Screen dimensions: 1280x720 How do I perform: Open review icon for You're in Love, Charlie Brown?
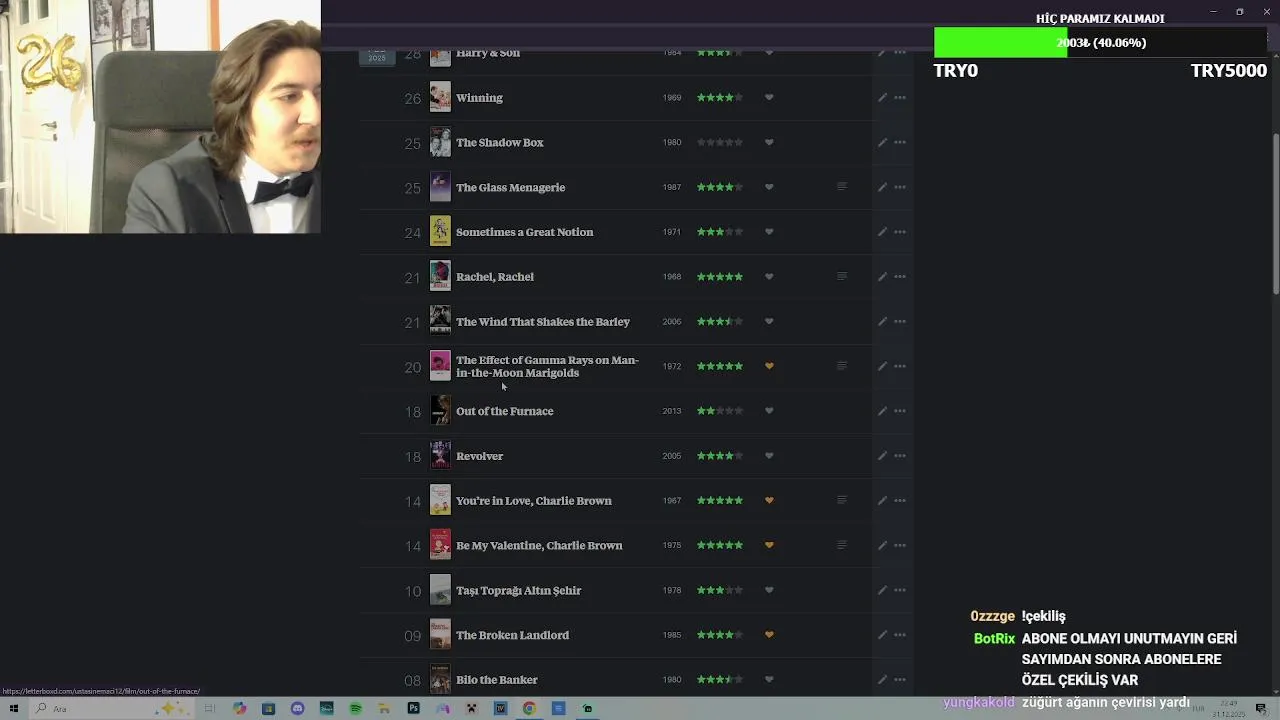(841, 500)
